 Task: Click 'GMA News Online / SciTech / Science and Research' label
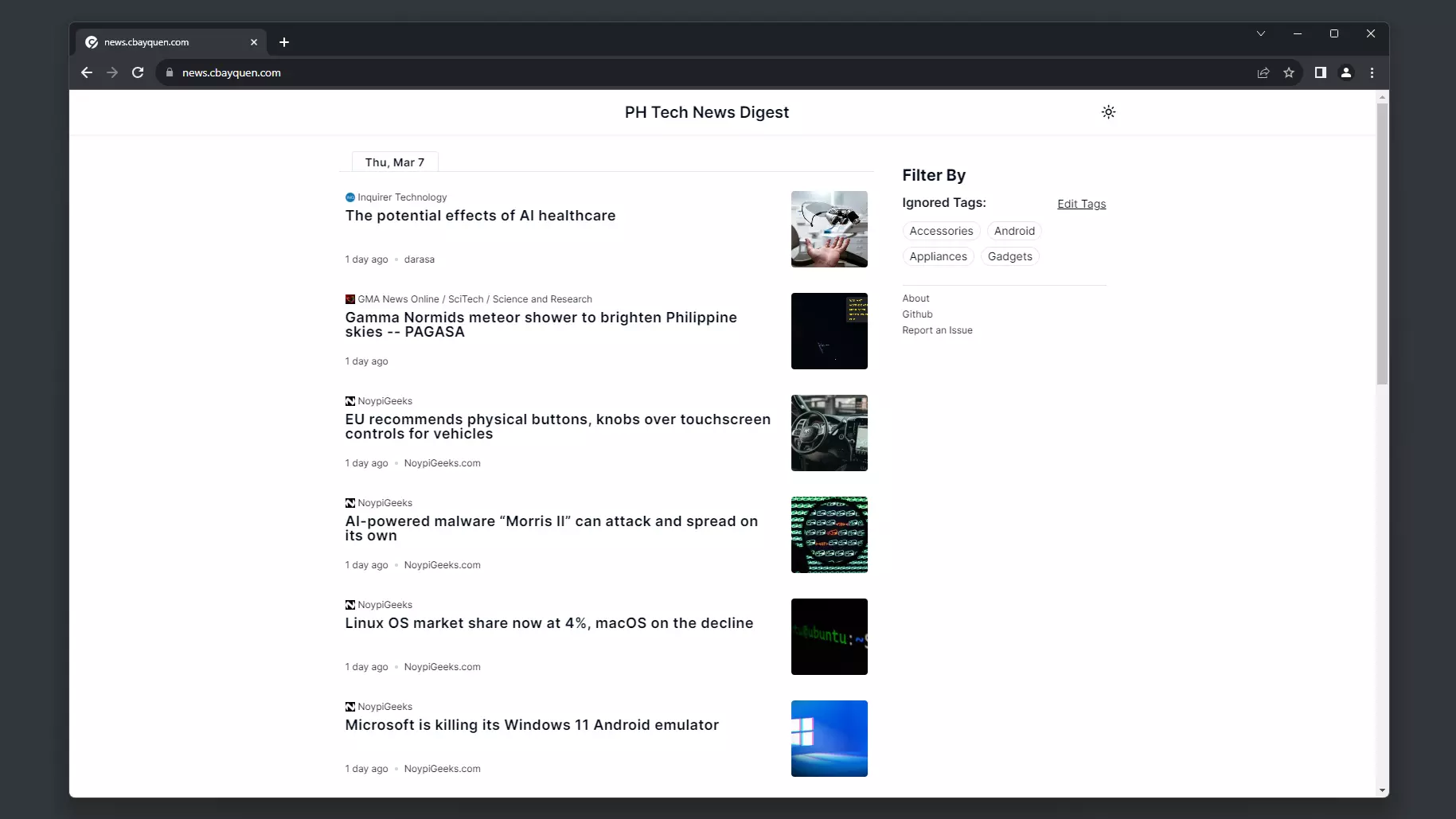(474, 299)
